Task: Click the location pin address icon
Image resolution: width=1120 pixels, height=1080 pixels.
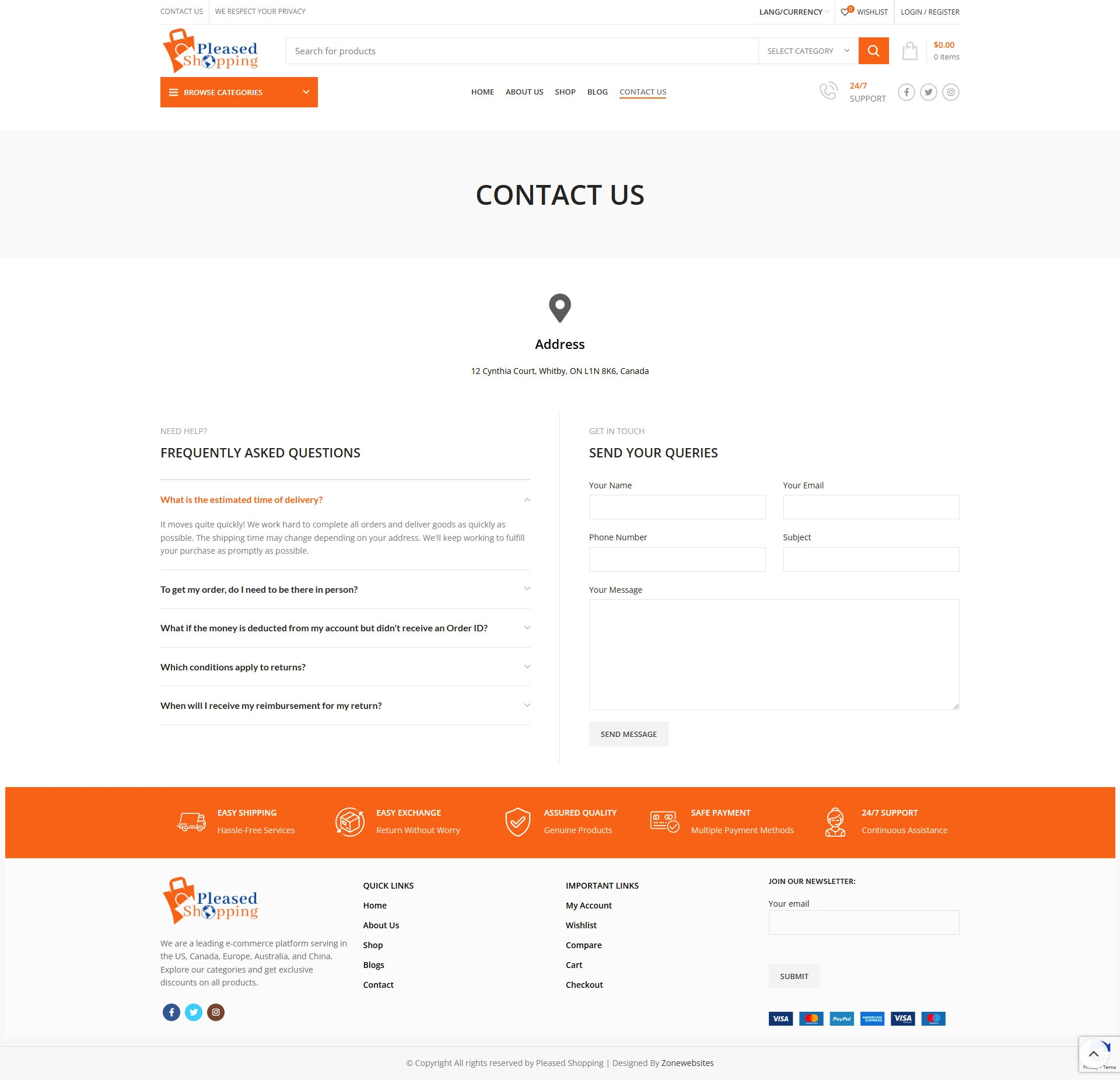Action: click(x=560, y=309)
